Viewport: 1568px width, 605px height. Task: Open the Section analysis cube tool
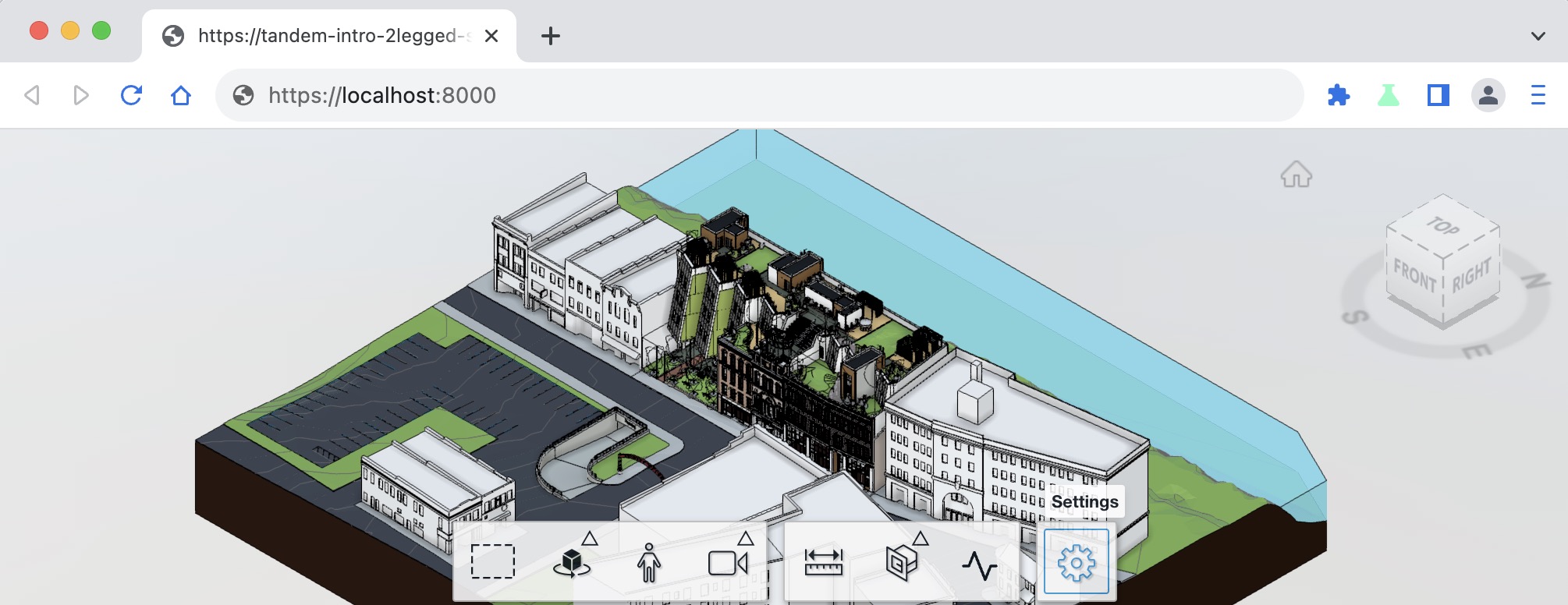pyautogui.click(x=902, y=562)
